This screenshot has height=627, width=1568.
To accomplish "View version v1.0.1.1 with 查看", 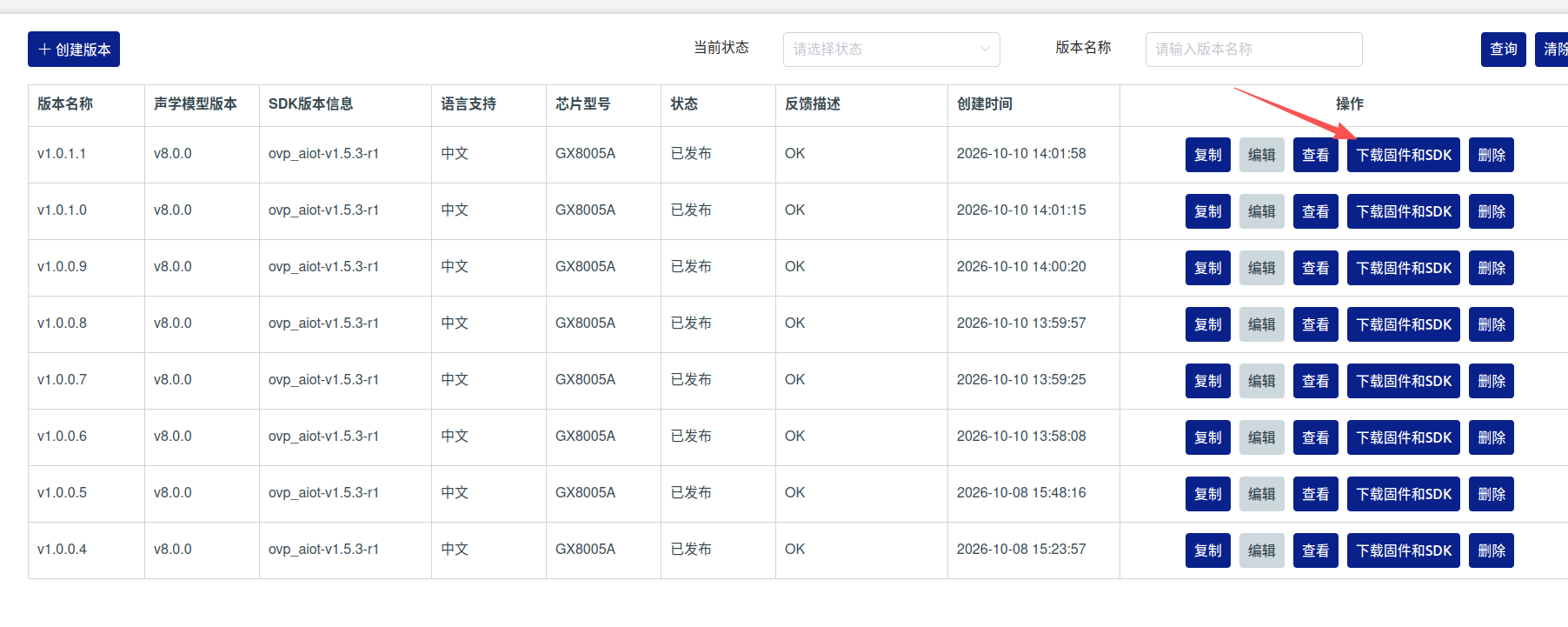I will click(1315, 155).
